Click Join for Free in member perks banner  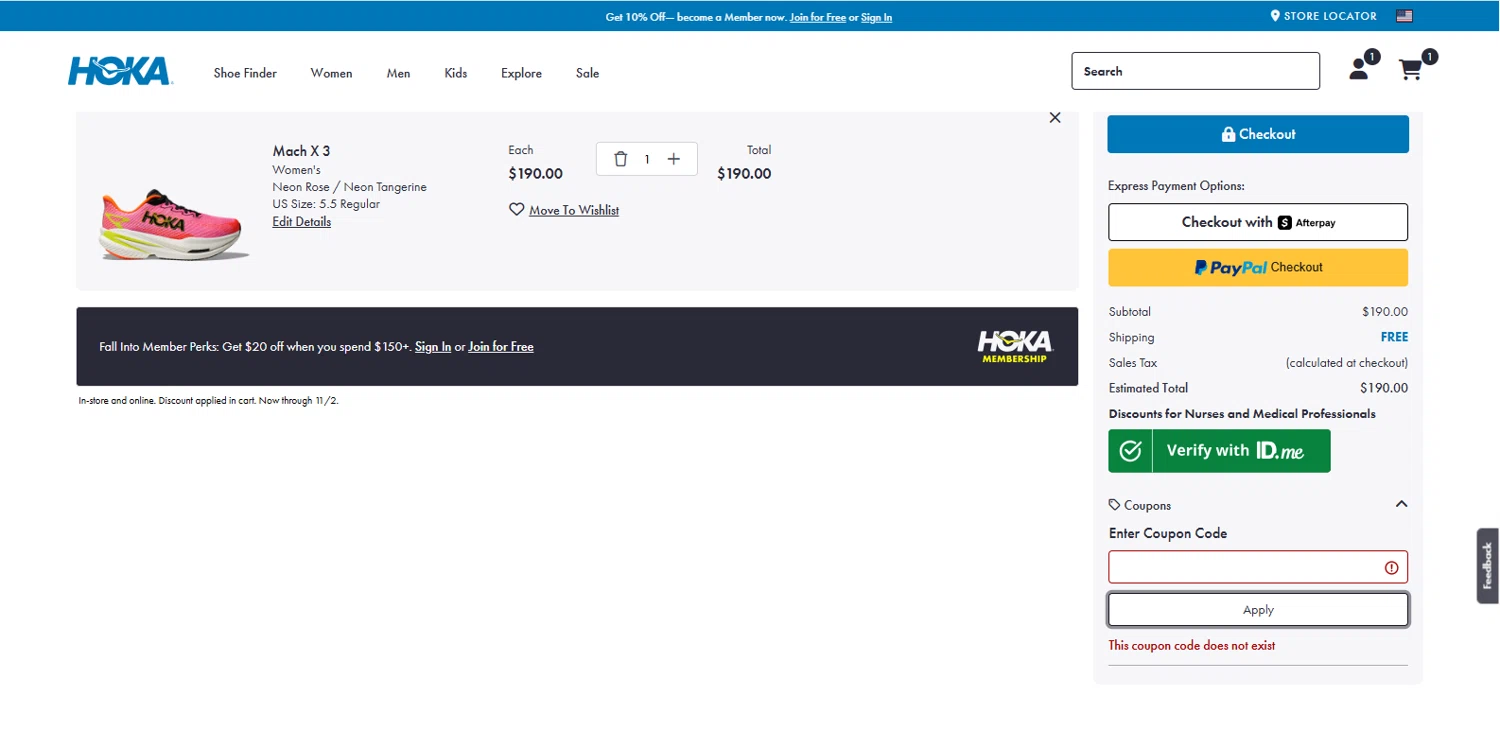(501, 347)
